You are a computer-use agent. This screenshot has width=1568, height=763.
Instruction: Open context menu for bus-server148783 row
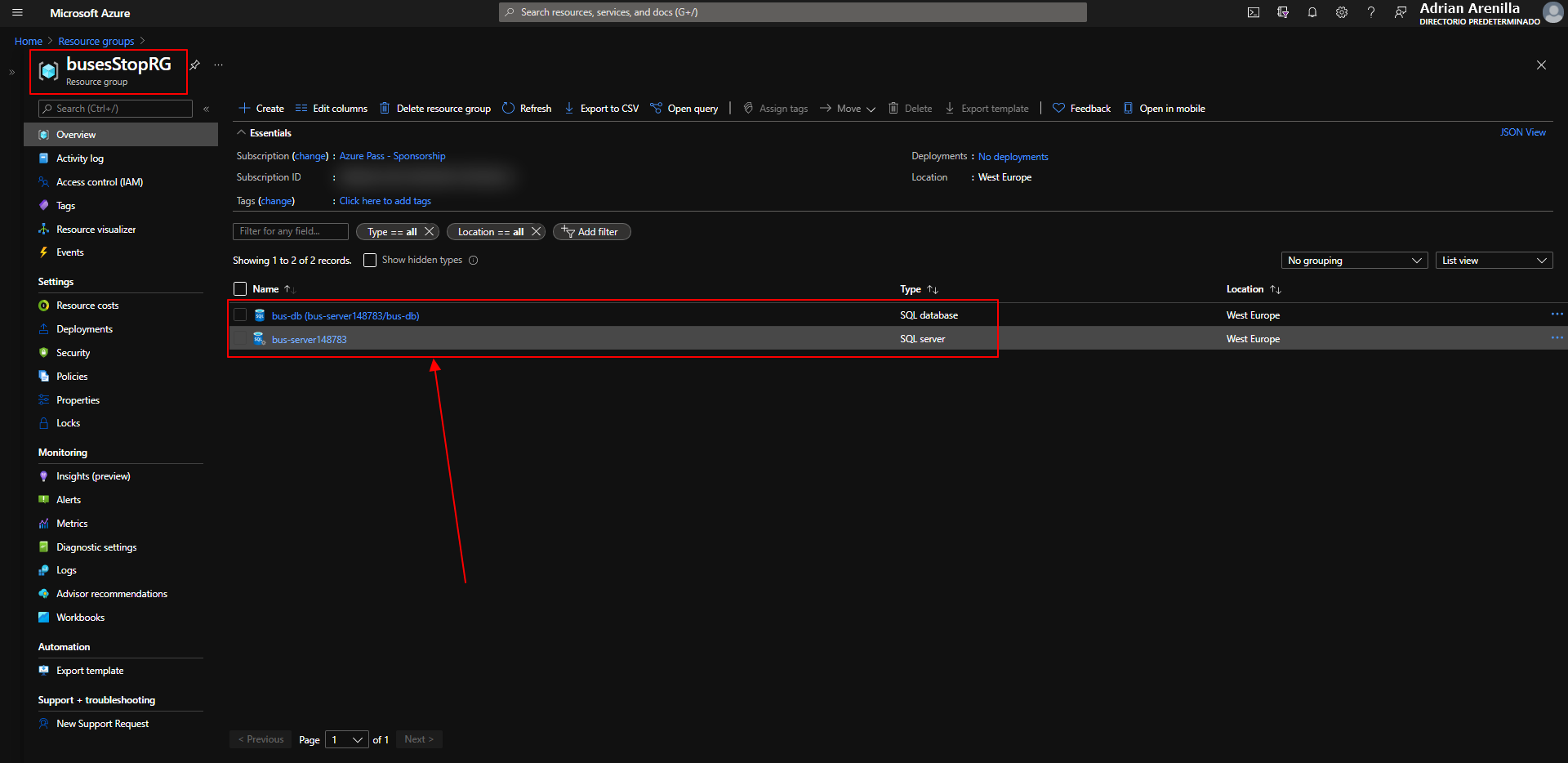1557,337
